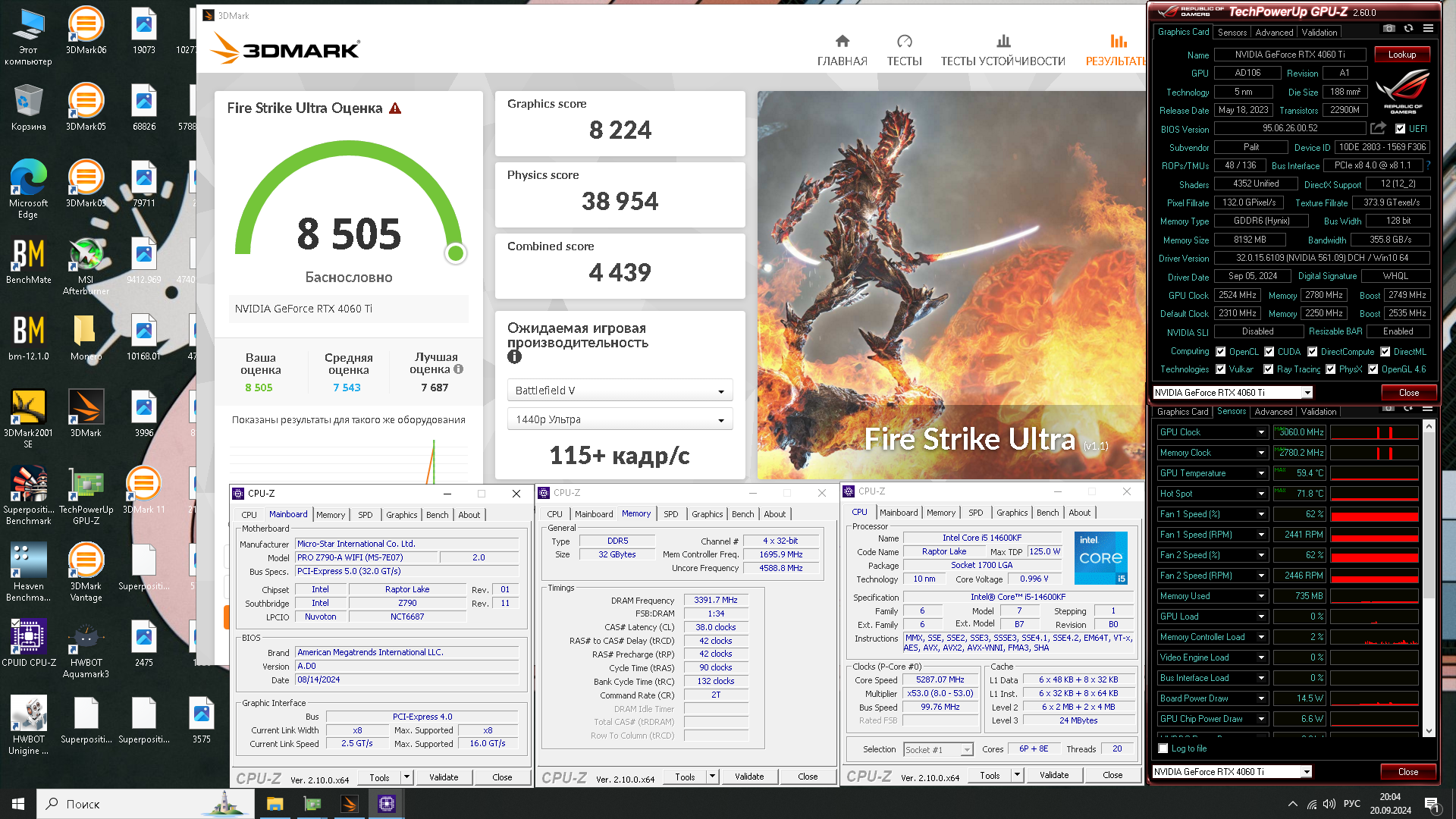Screen dimensions: 1456x819
Task: Click the Windows Start button
Action: (x=18, y=804)
